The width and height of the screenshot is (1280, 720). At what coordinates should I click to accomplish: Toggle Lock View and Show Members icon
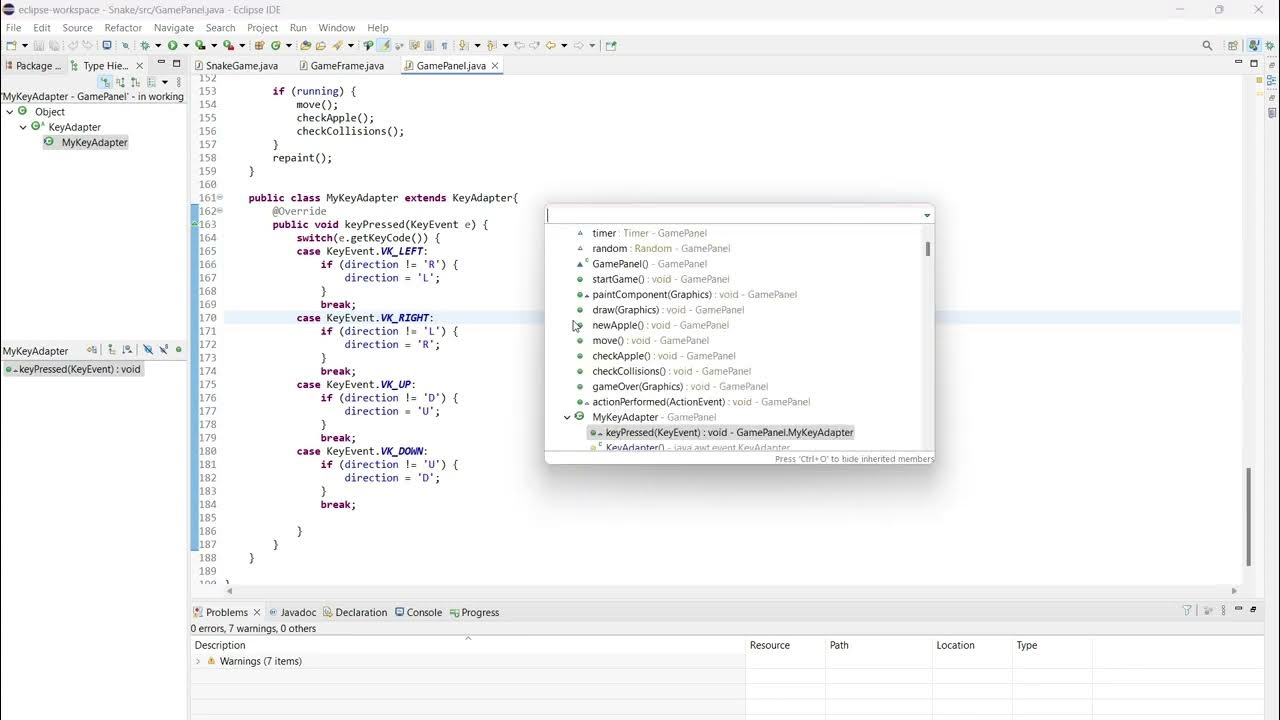coord(92,350)
